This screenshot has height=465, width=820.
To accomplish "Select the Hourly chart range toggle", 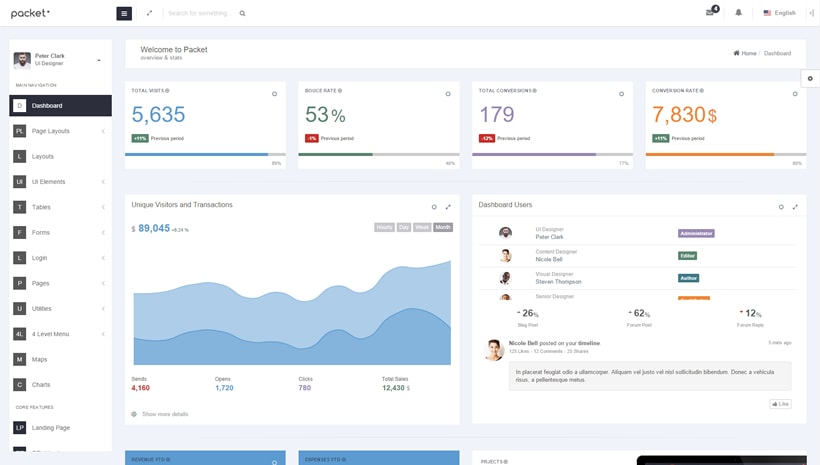I will pyautogui.click(x=384, y=227).
